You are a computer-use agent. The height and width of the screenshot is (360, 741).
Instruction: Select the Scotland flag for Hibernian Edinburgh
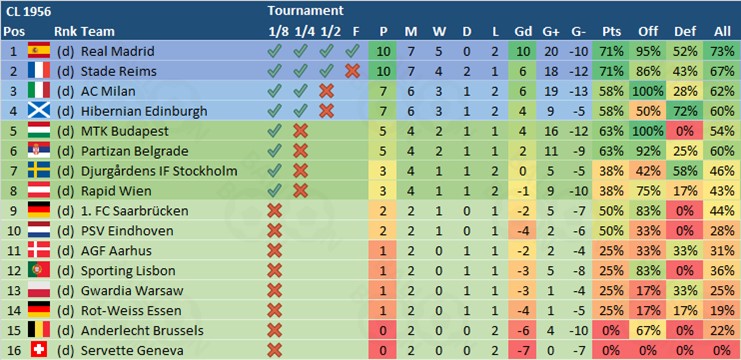[x=39, y=111]
